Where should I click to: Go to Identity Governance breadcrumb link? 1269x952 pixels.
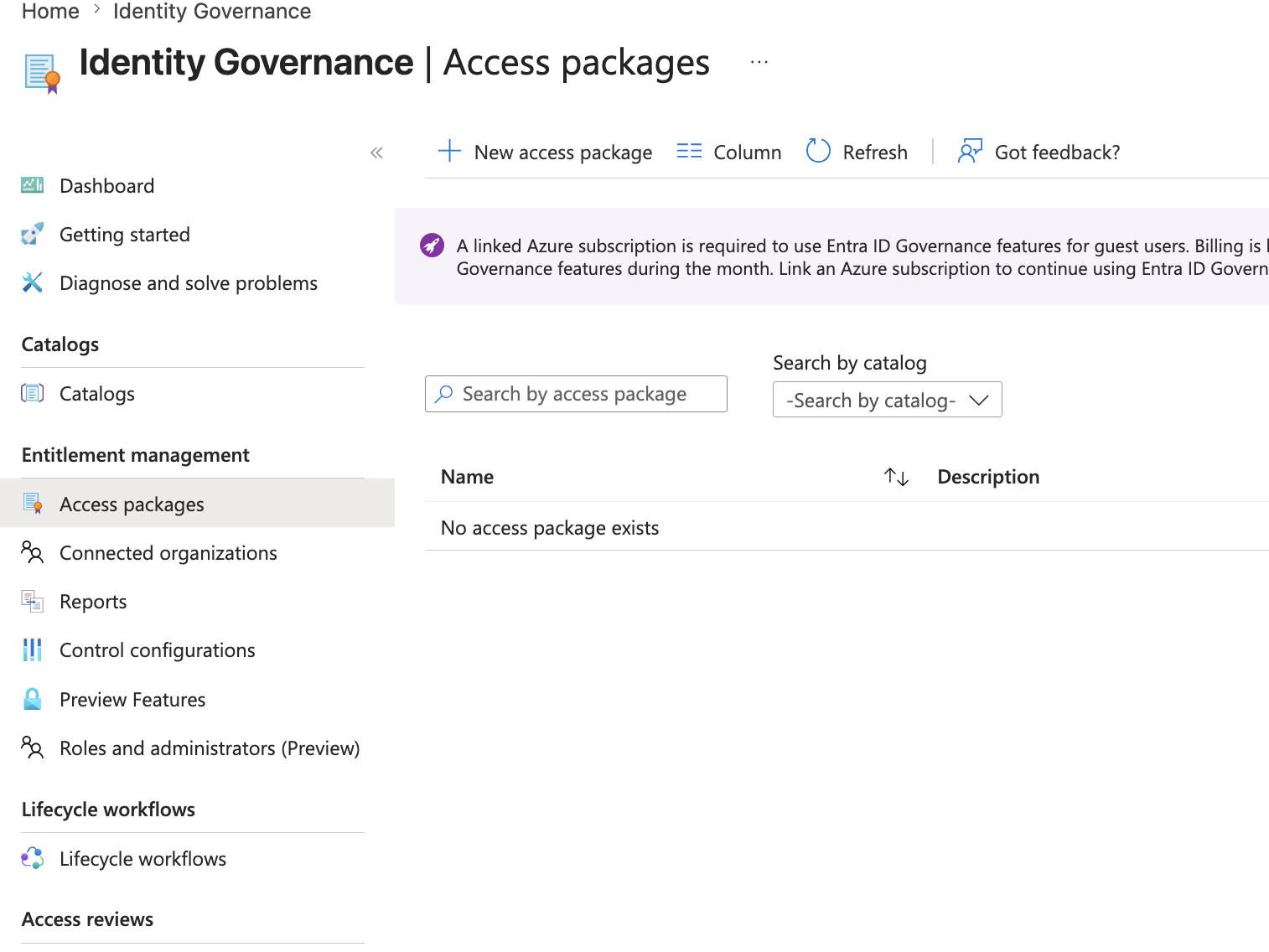(212, 12)
